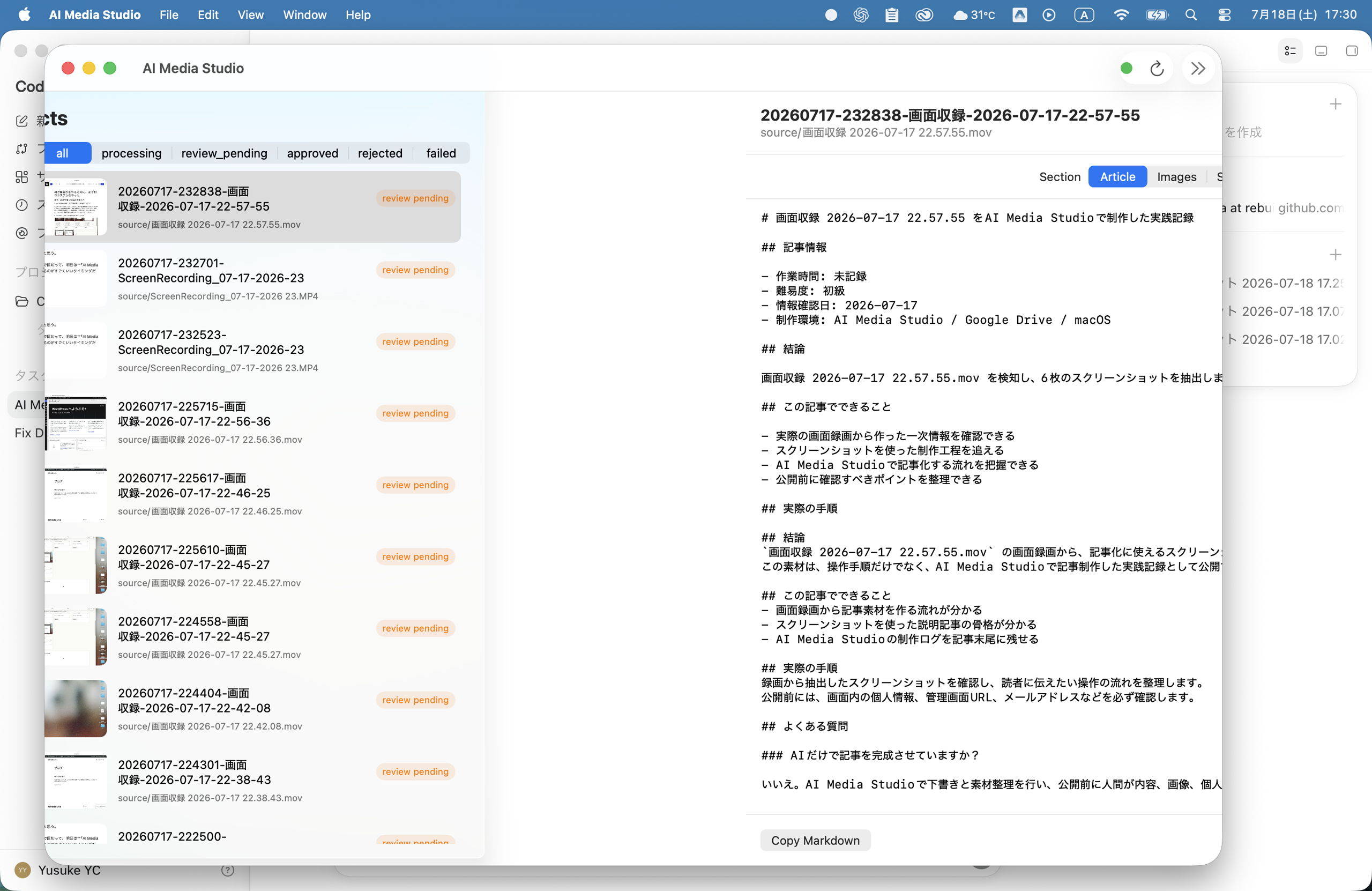This screenshot has width=1372, height=891.
Task: Open the Edit menu
Action: [x=208, y=15]
